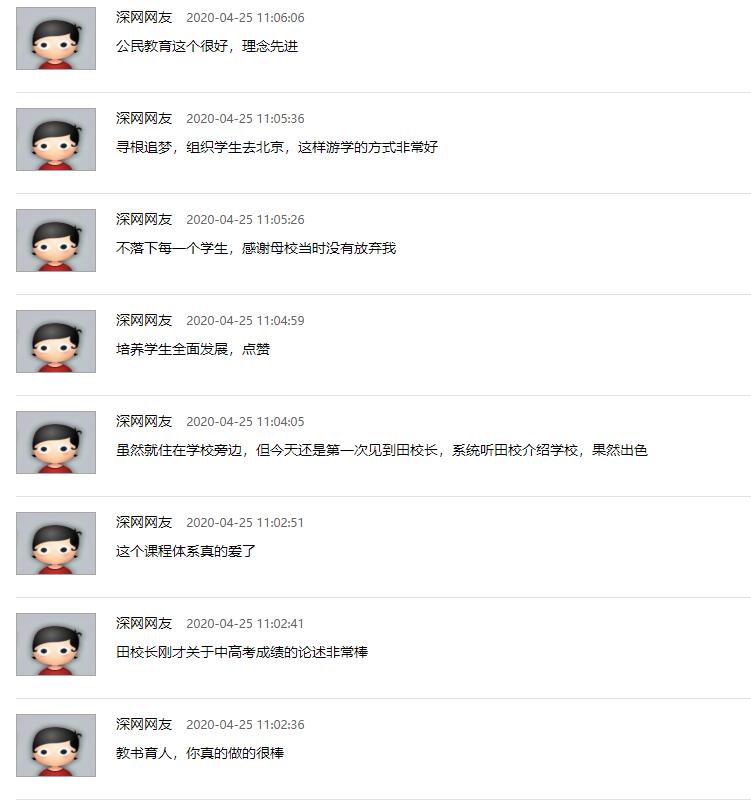Click comment 这个课程体系真的爱了
This screenshot has height=806, width=751.
(186, 552)
